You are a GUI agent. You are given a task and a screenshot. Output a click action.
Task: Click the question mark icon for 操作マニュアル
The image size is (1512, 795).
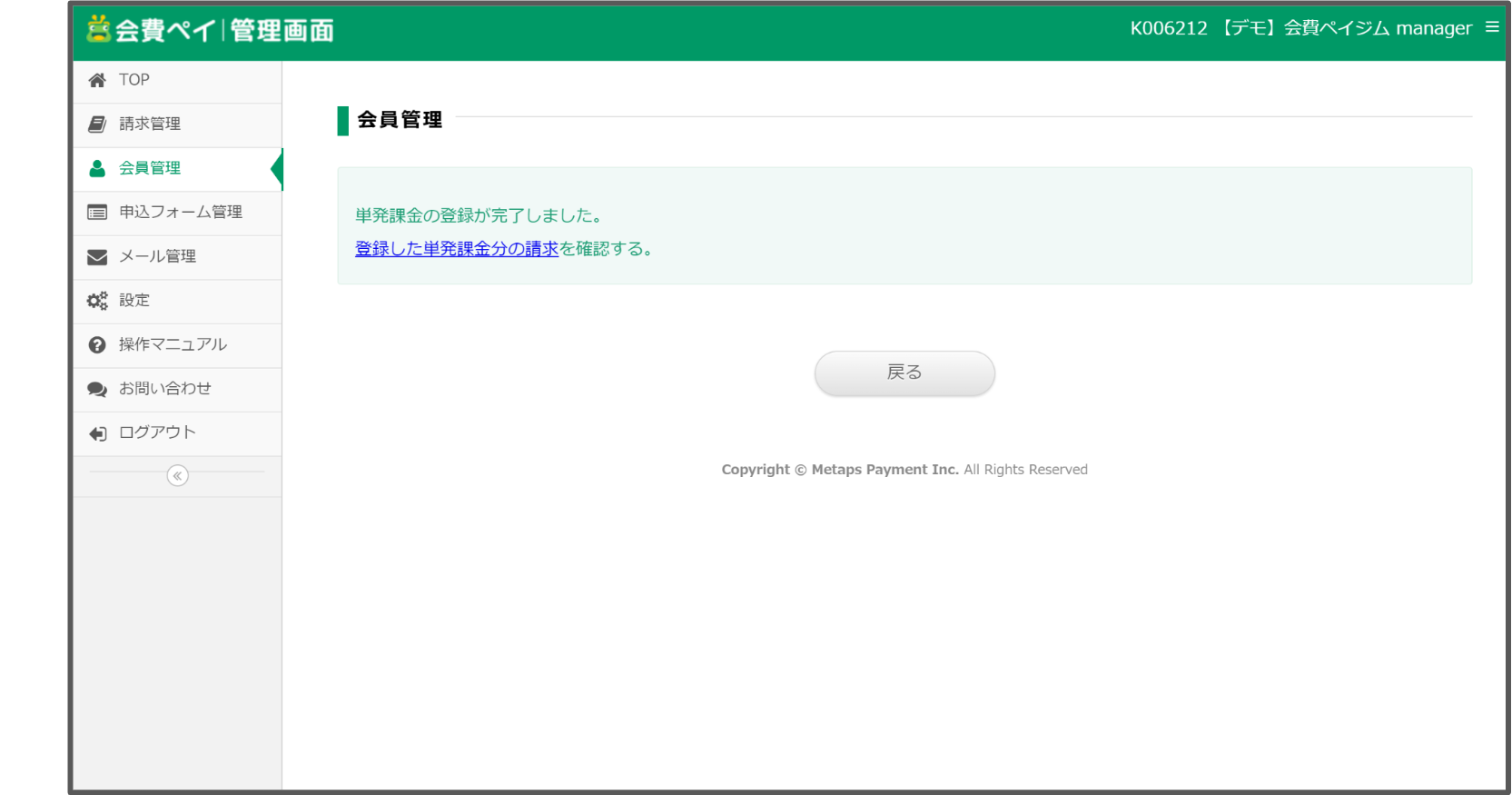(97, 345)
